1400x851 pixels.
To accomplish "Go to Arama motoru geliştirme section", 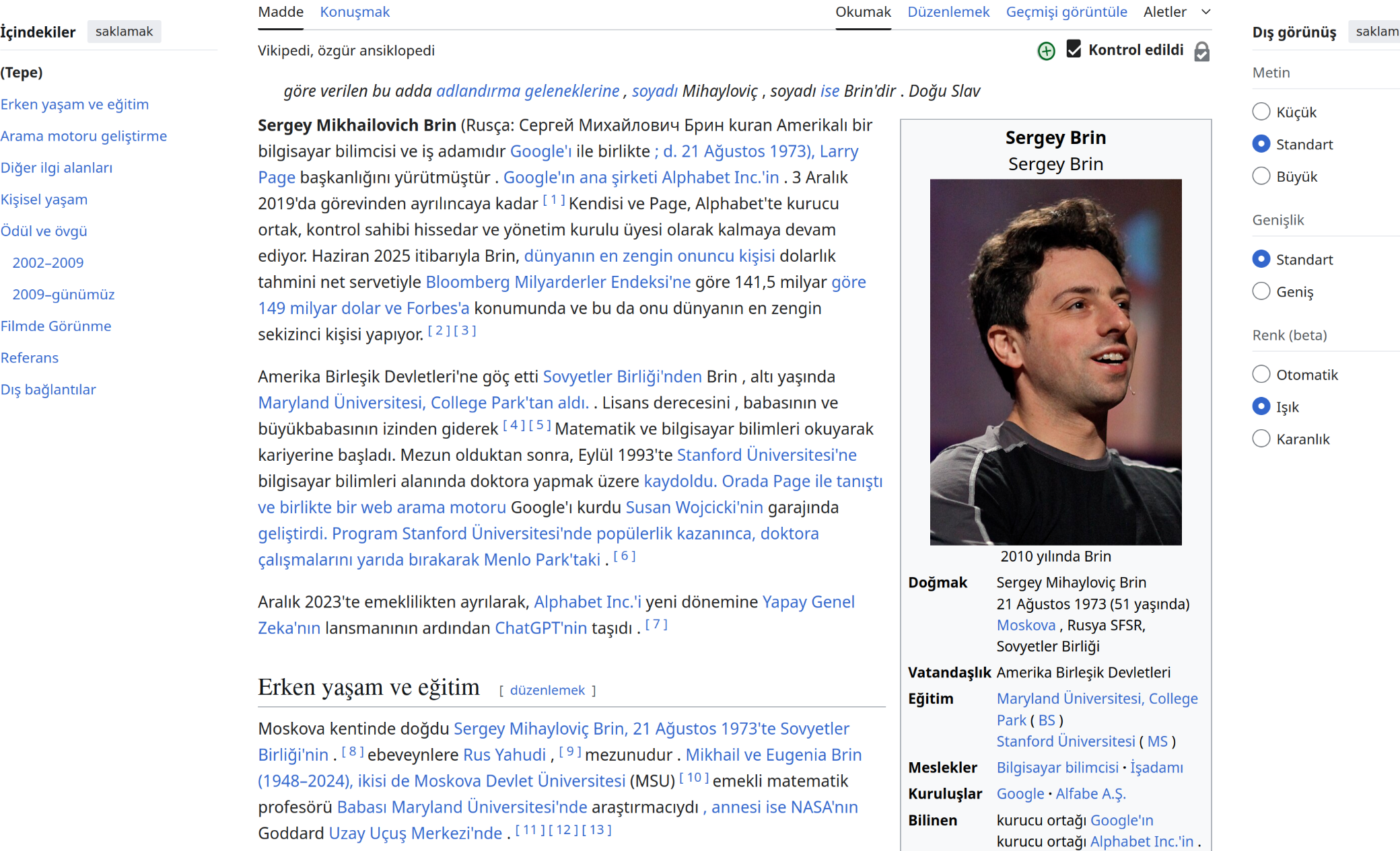I will (83, 136).
